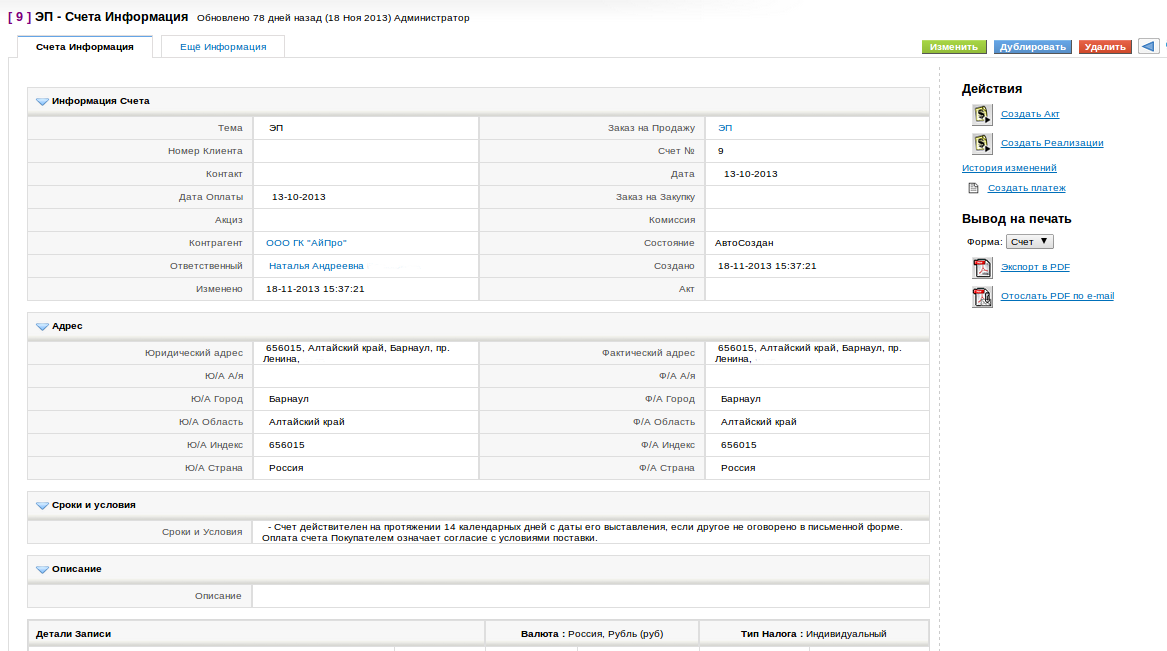Collapse the Информация Счета section
The image size is (1167, 651).
[42, 101]
